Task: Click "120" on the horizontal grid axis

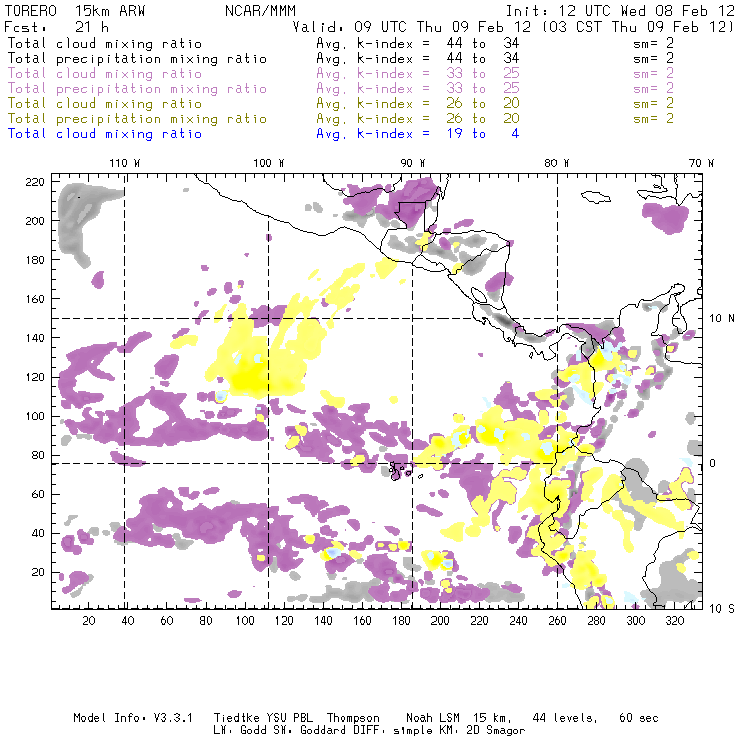Action: click(284, 621)
